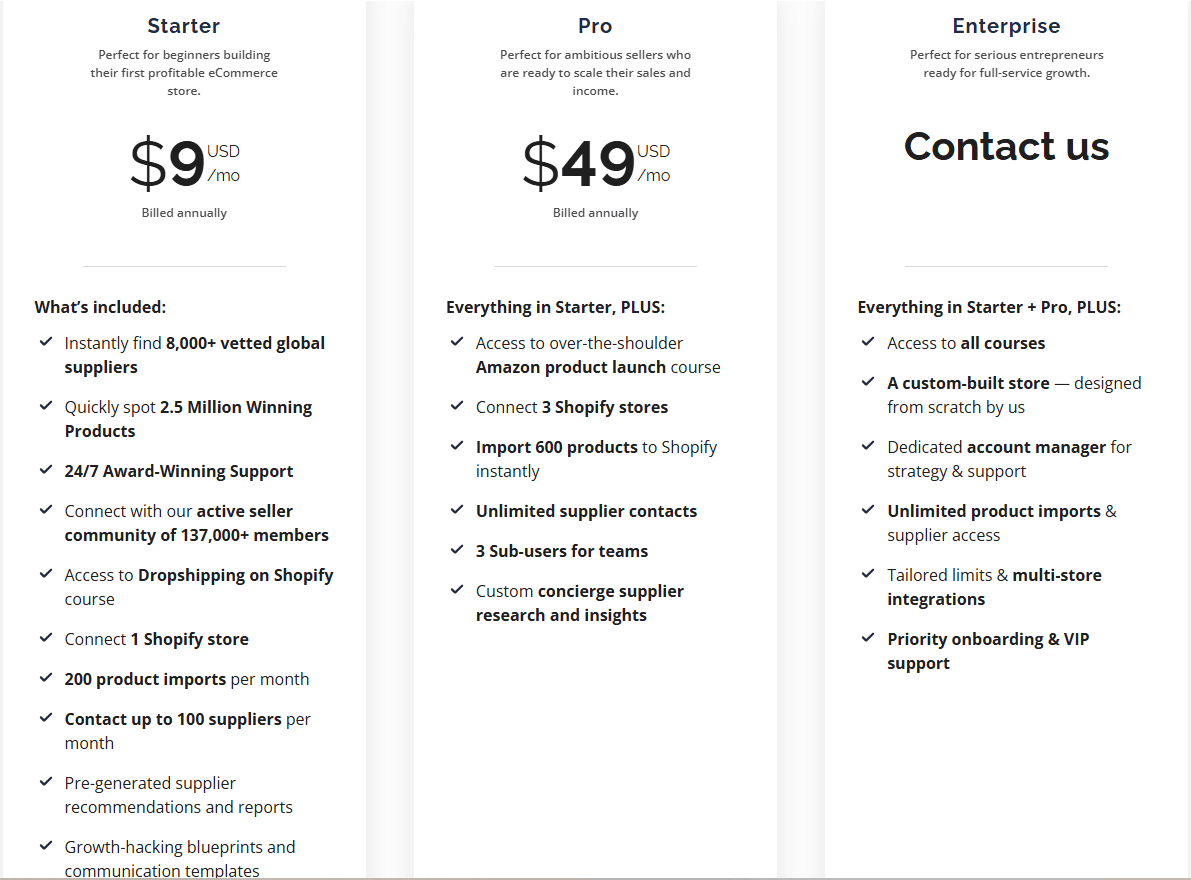1191x880 pixels.
Task: Click the $49 Pro price
Action: coord(579,165)
